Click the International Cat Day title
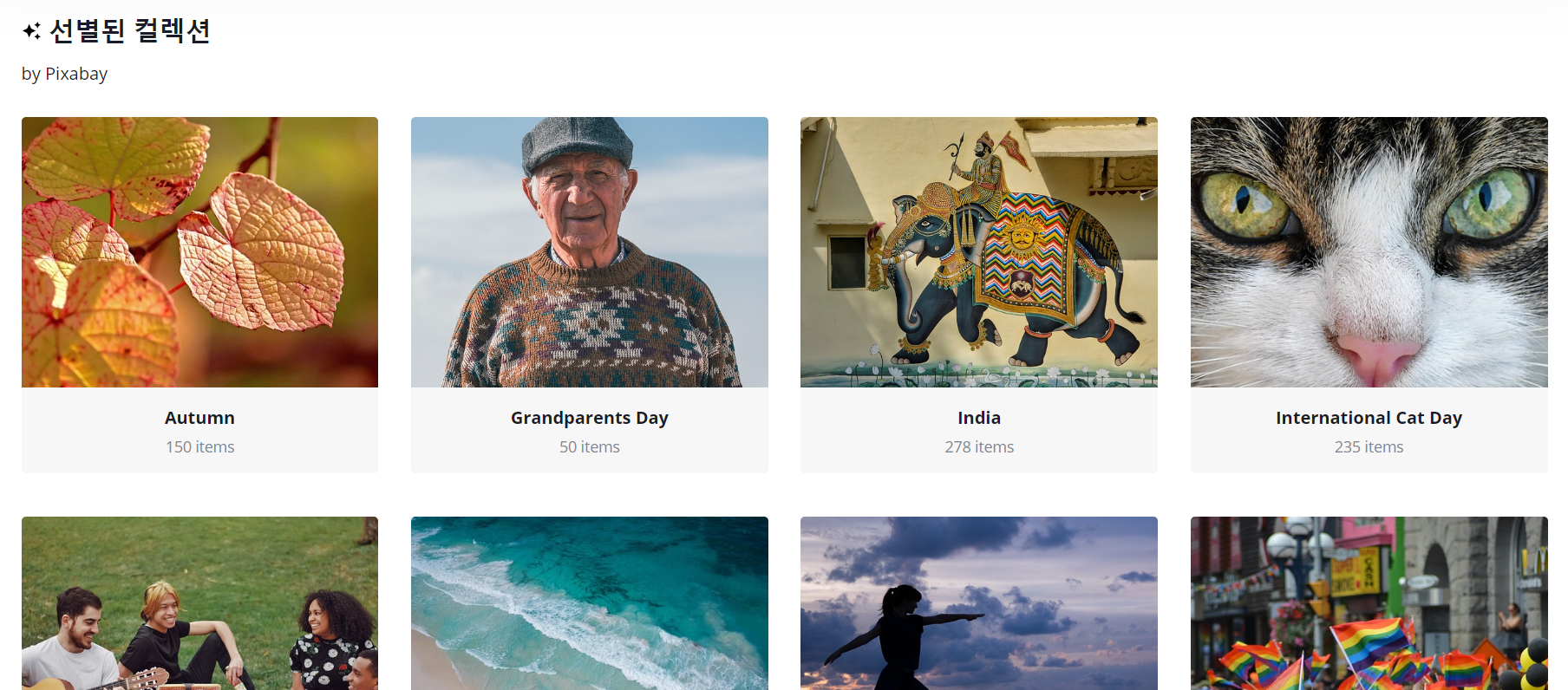This screenshot has height=690, width=1568. (x=1369, y=418)
